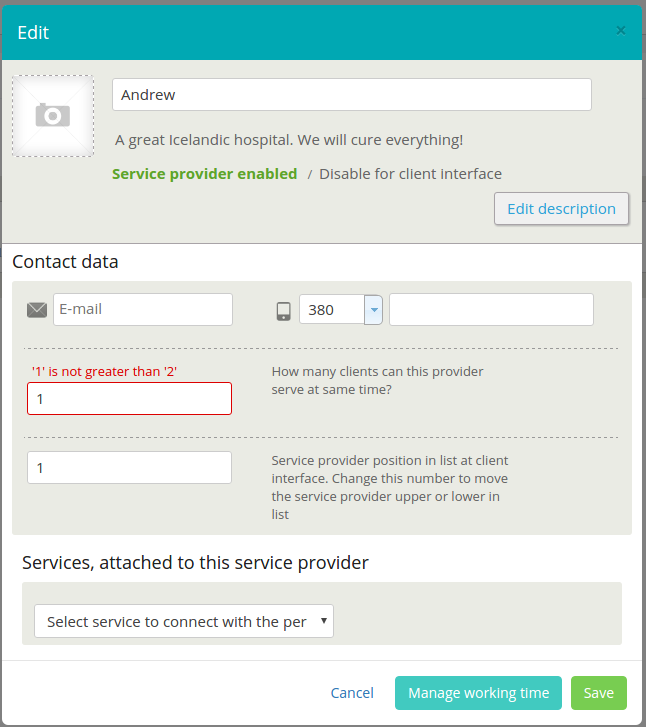Click the red-outlined simultaneous clients field
The image size is (646, 727).
pos(129,398)
